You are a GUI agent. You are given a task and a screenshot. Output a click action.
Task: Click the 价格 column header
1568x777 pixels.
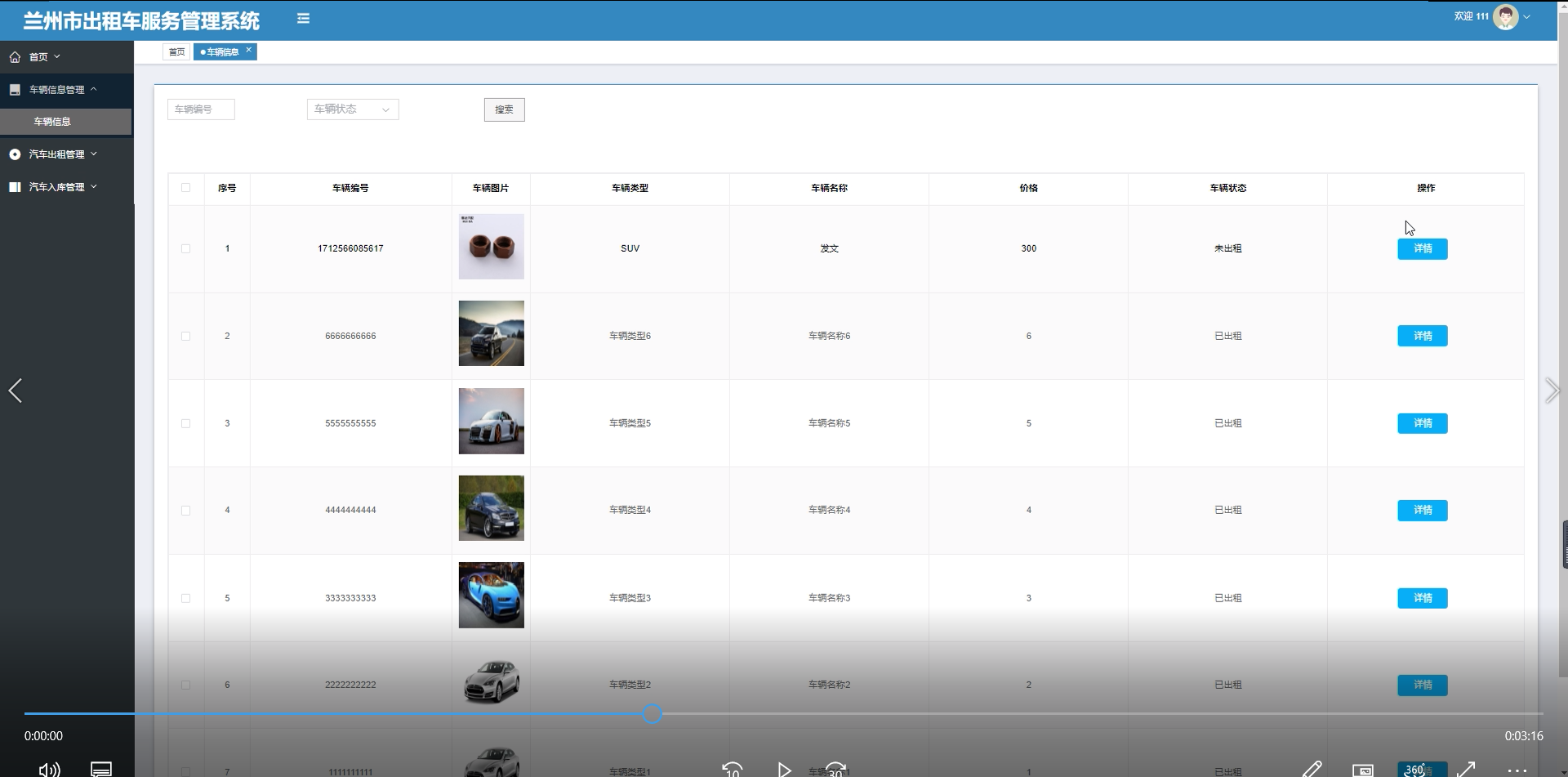(x=1028, y=188)
